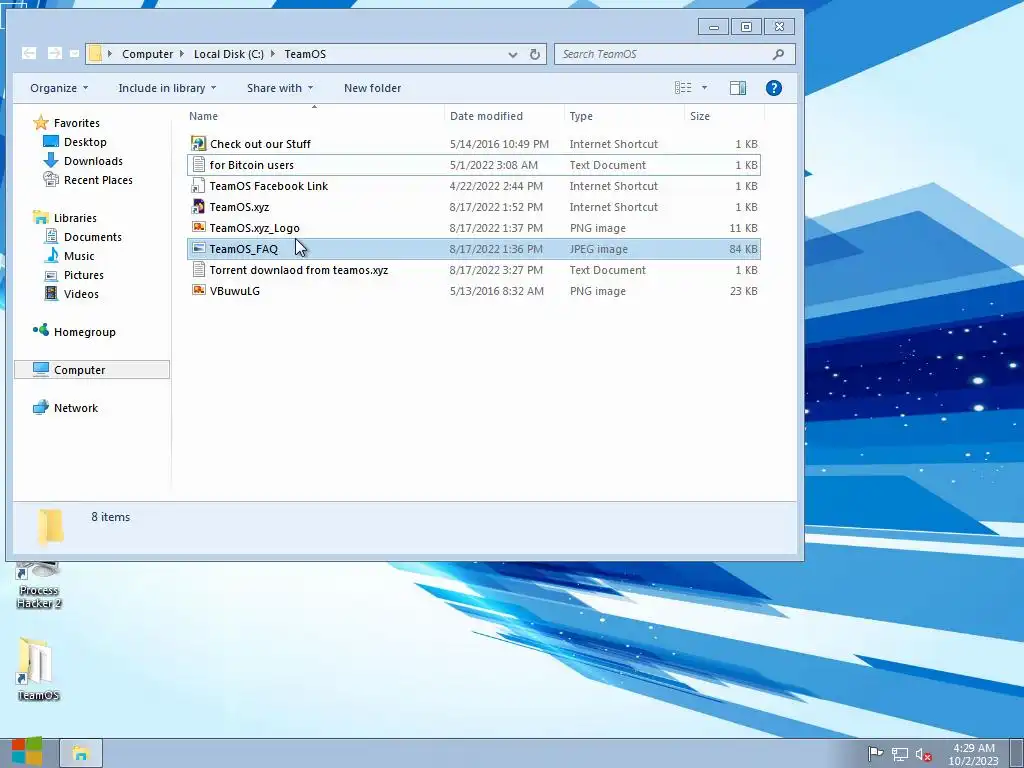Expand the view options dropdown arrow

(x=704, y=88)
